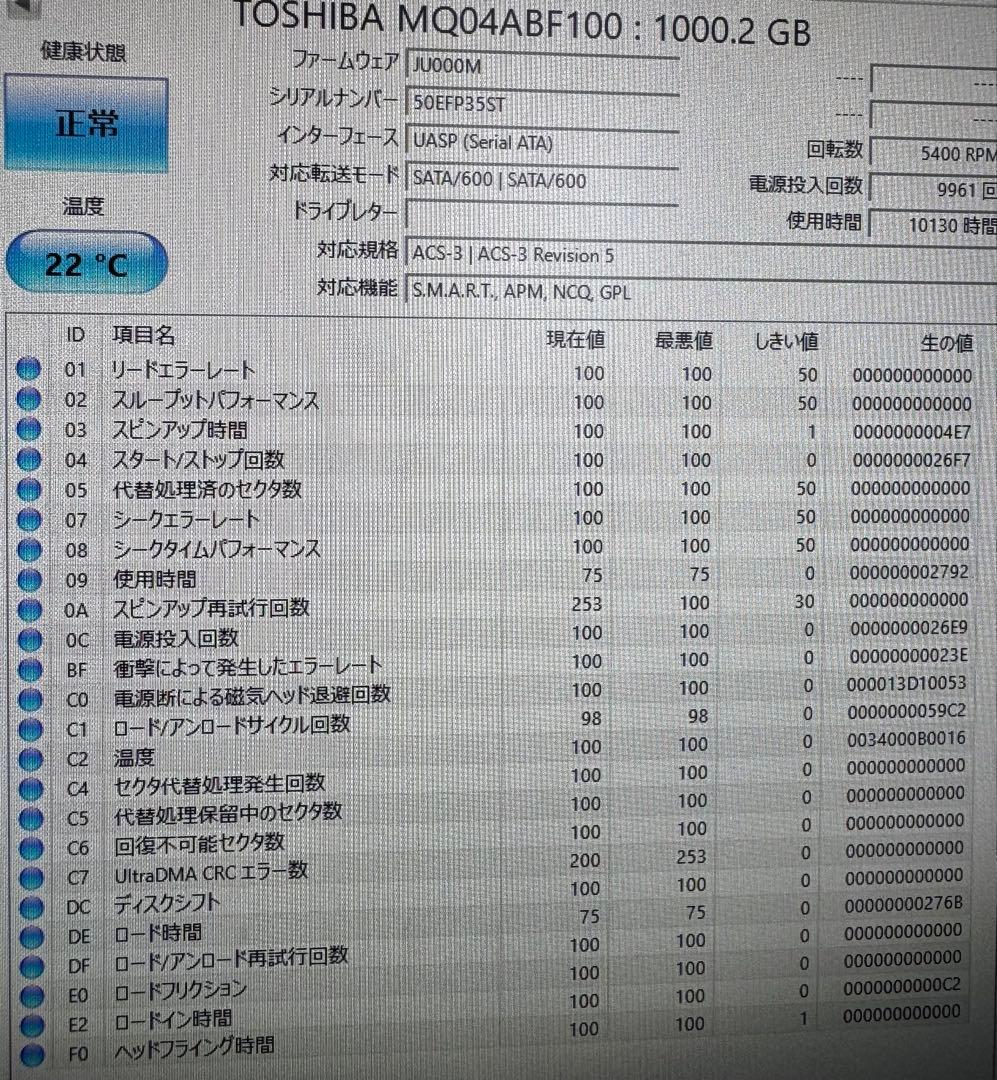Click status icon for row 03 スピンアップ時間
The height and width of the screenshot is (1080, 997).
tap(28, 429)
